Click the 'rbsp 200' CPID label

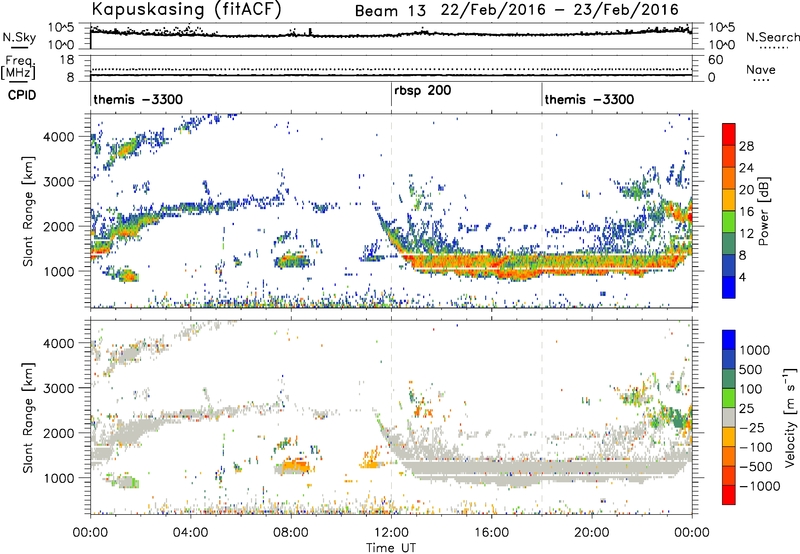tap(422, 91)
